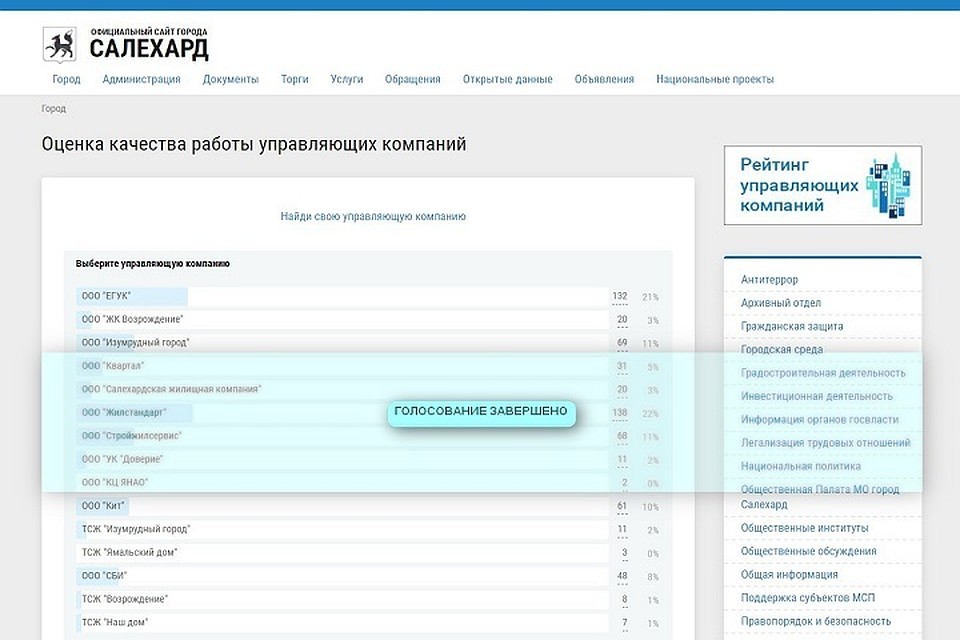This screenshot has width=960, height=640.
Task: Click the 132 vote count for ЕГУК
Action: pos(620,296)
